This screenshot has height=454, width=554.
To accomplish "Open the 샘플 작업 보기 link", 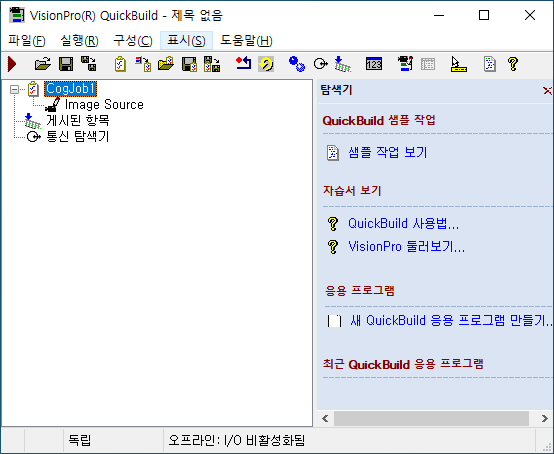I will coord(388,153).
